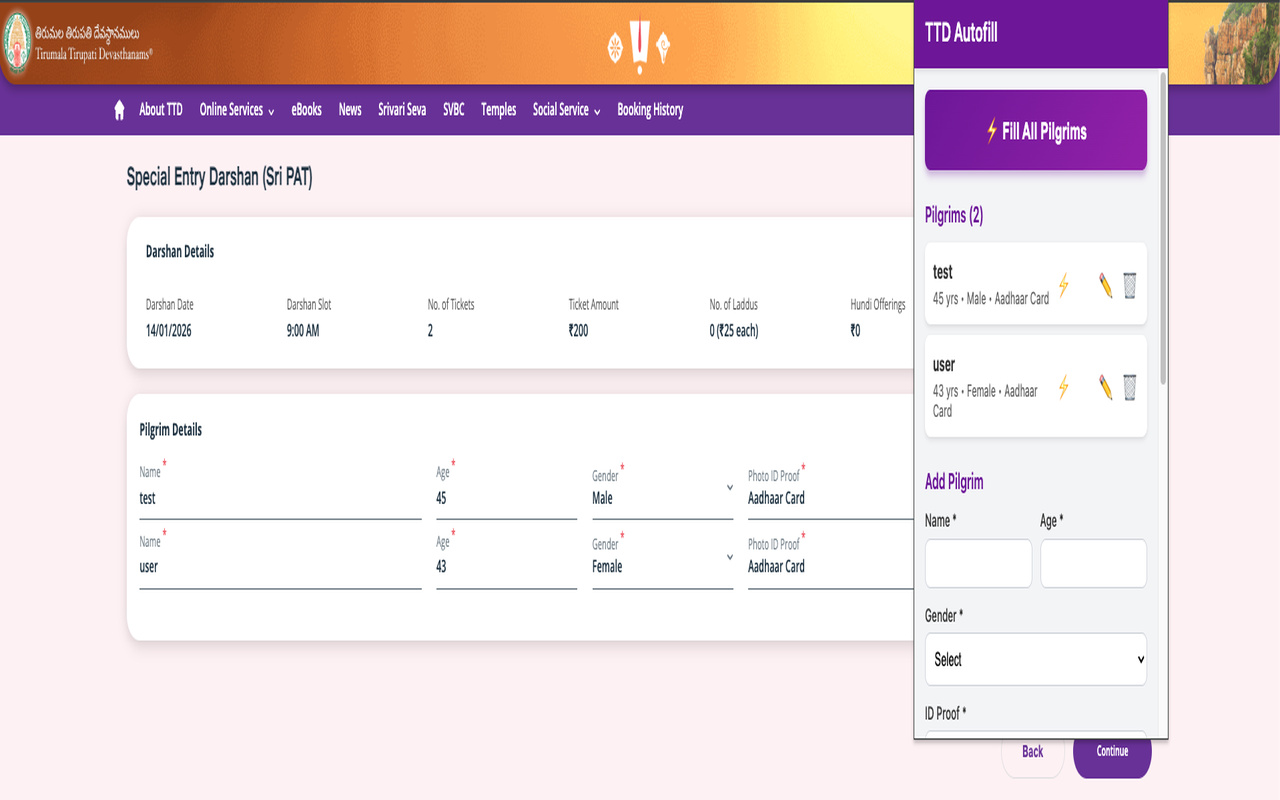Open the Srivari Seva menu item
The height and width of the screenshot is (800, 1280).
pos(402,110)
